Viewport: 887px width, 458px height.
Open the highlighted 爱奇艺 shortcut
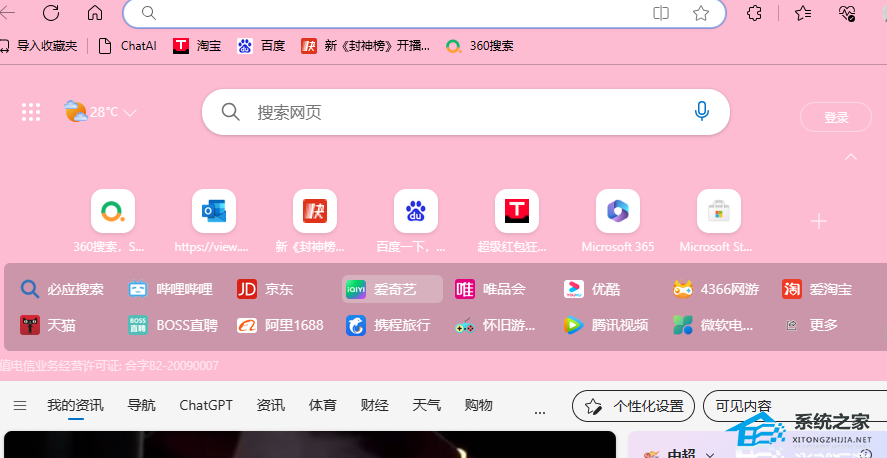[392, 290]
